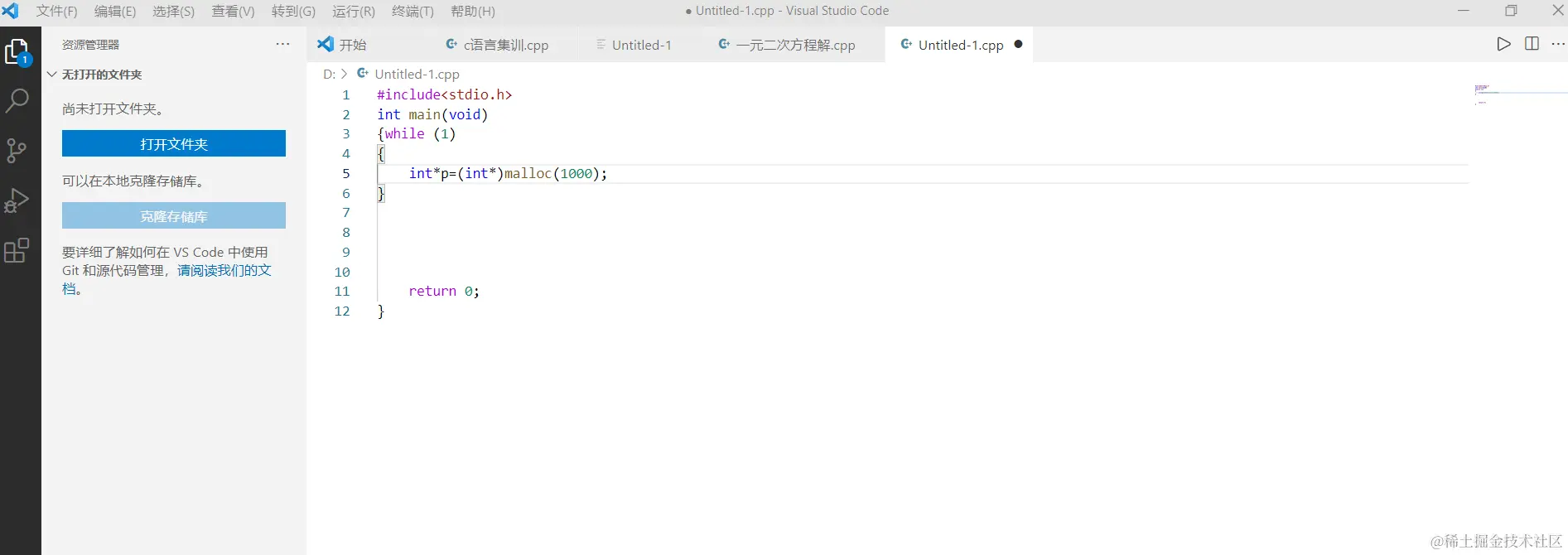
Task: Click line number 11 in the gutter
Action: click(342, 291)
